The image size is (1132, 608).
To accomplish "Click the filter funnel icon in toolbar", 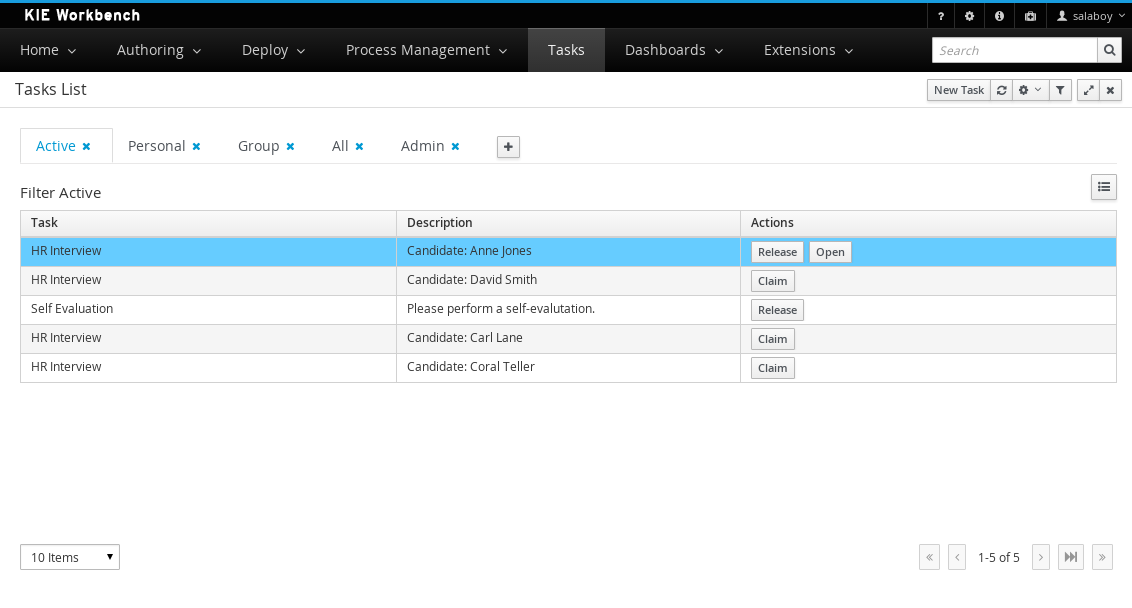I will pos(1060,90).
